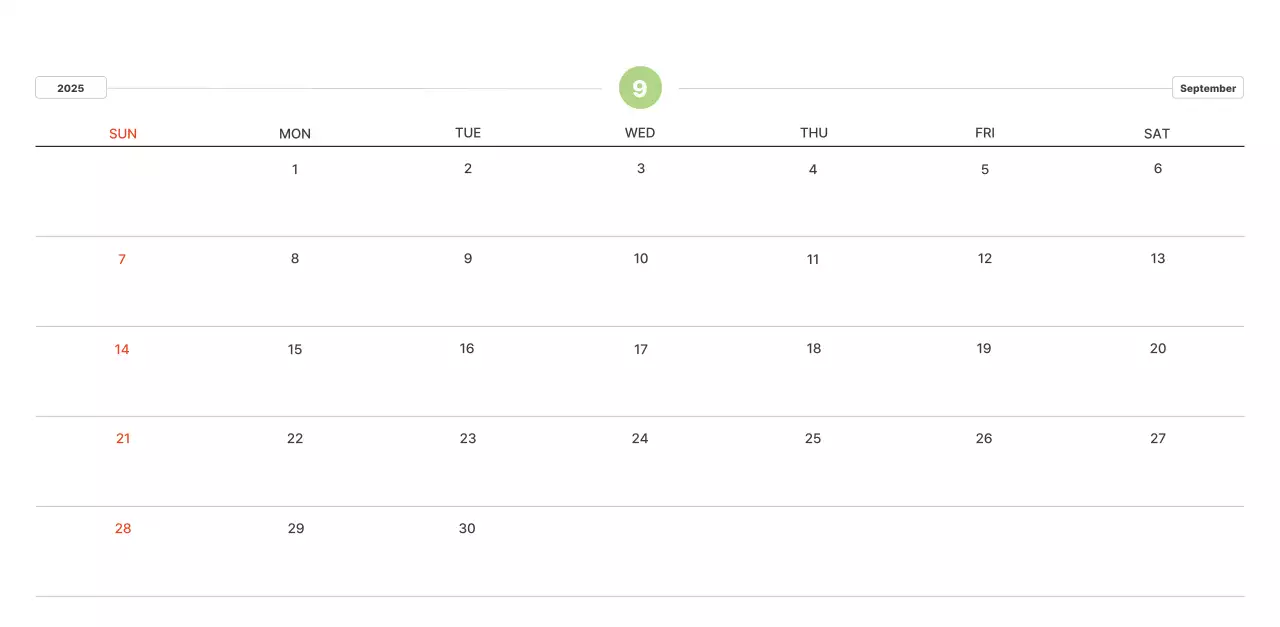Open the September month selector
Viewport: 1280px width, 627px height.
(x=1207, y=88)
